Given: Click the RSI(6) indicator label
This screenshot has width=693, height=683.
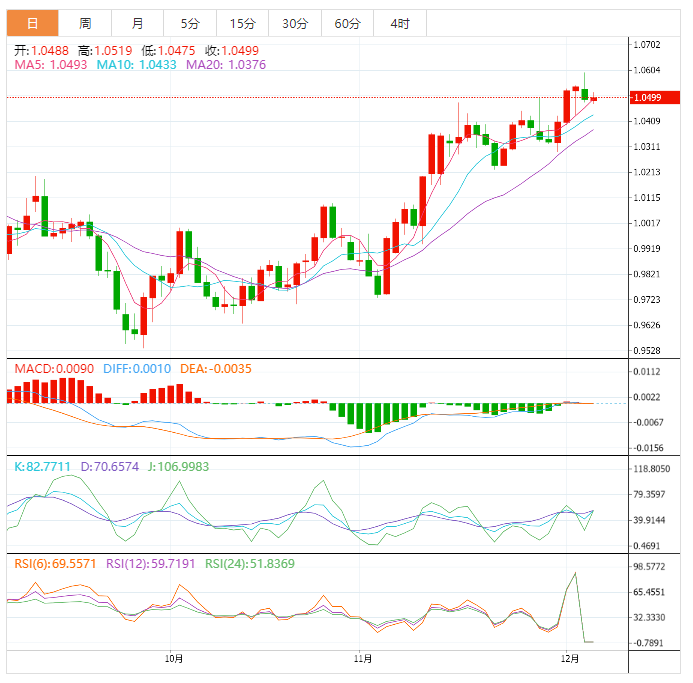Looking at the screenshot, I should [x=54, y=564].
